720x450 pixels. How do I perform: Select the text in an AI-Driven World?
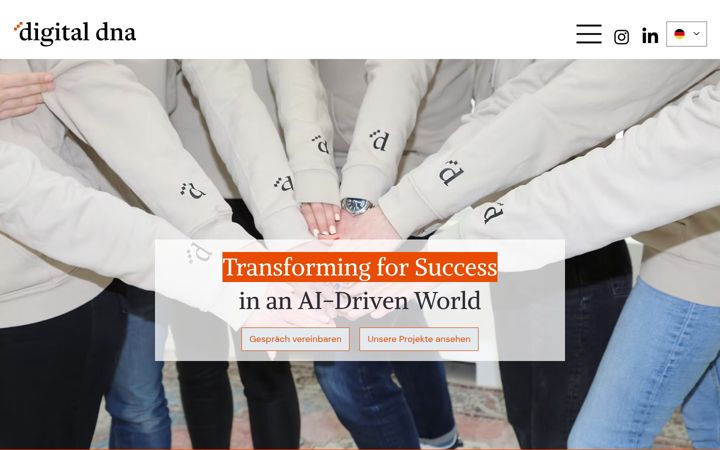pos(360,301)
